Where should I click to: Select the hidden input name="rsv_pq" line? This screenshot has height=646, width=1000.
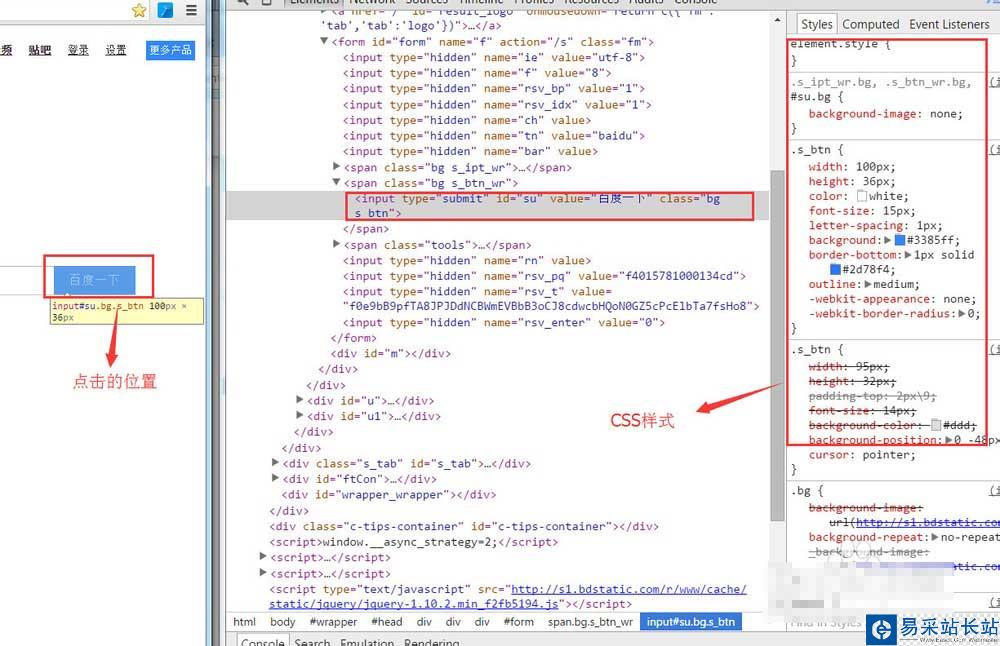tap(545, 276)
